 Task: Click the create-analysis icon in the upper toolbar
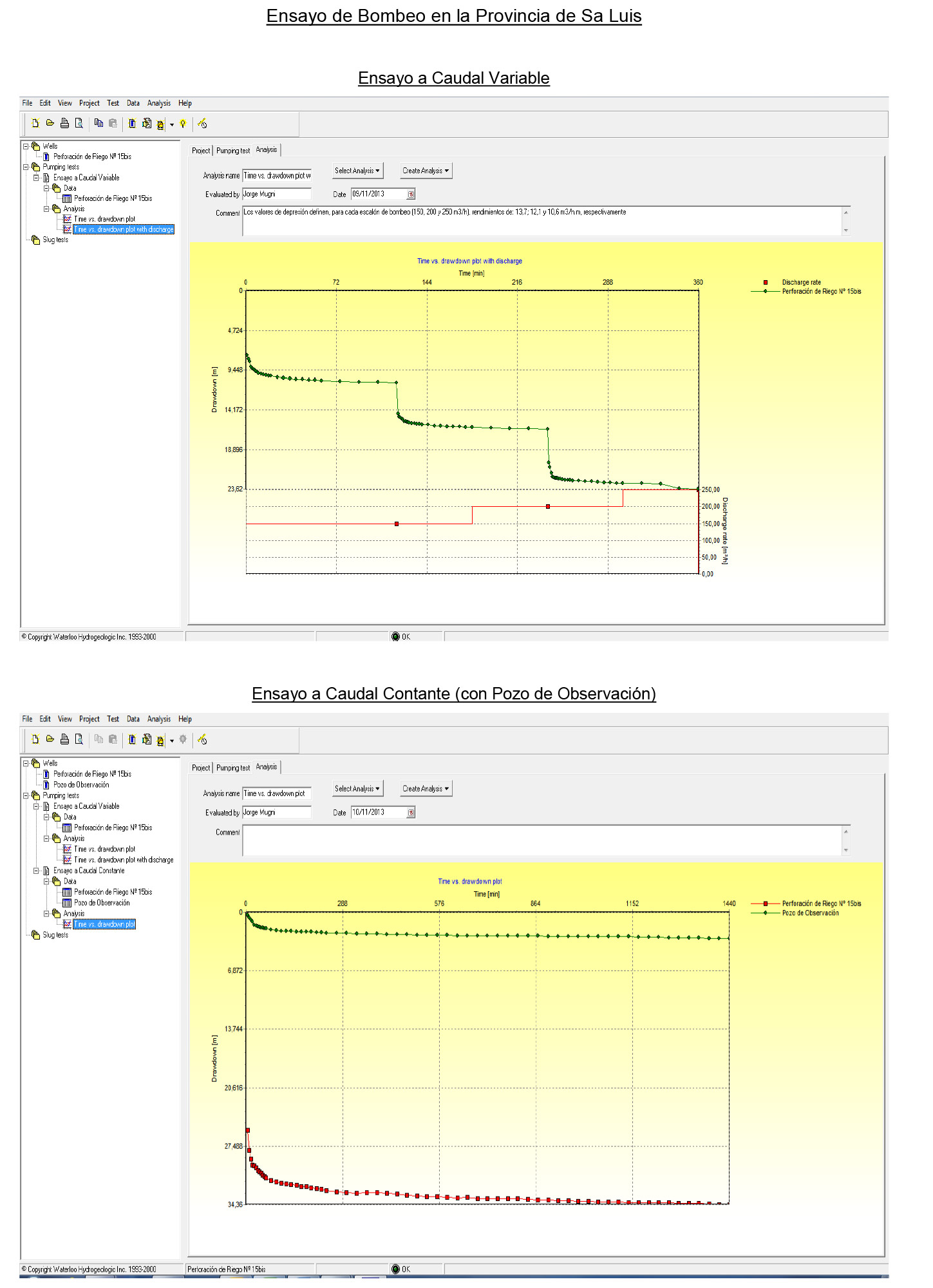coord(160,124)
